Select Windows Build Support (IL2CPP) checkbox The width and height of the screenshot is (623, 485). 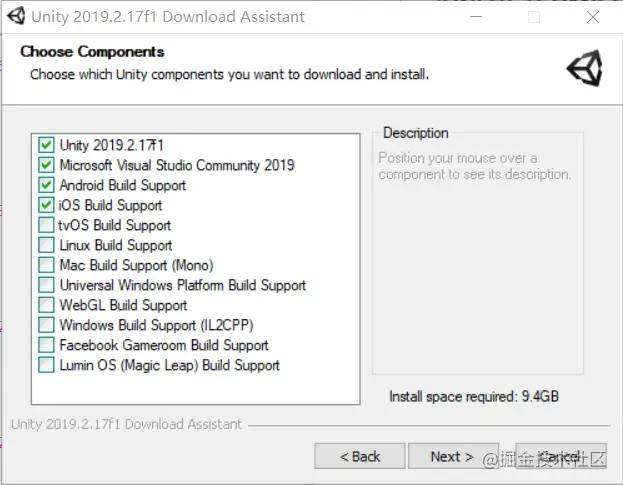(x=47, y=325)
